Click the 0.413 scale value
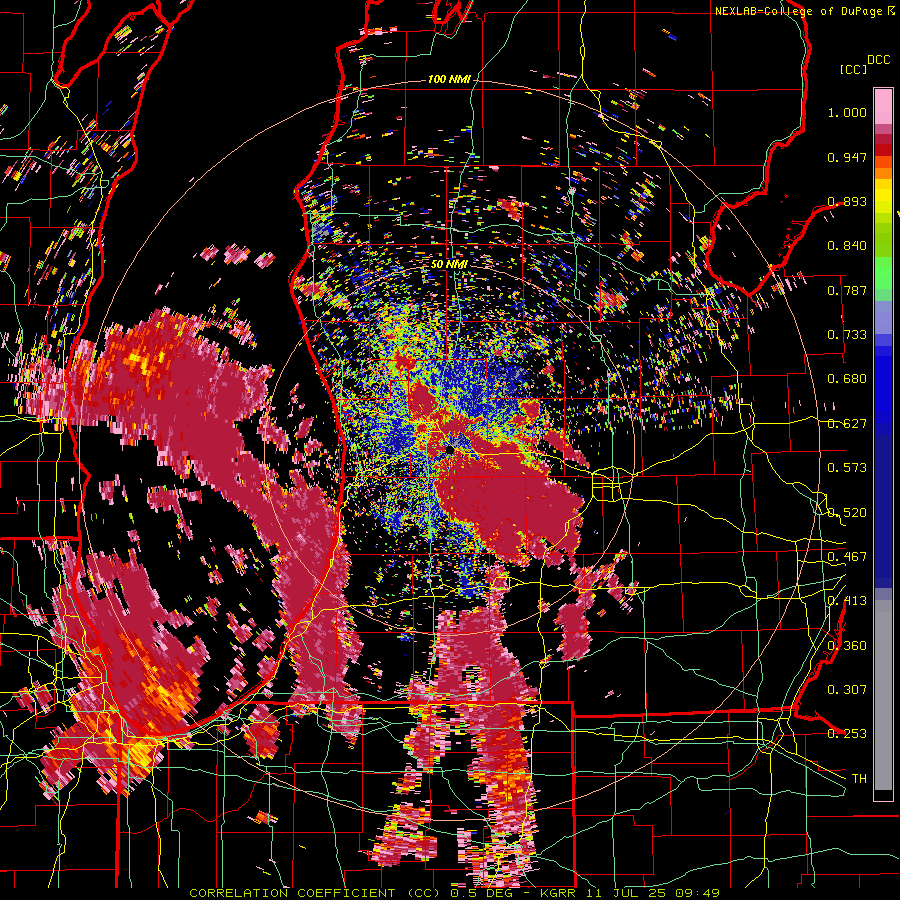This screenshot has height=900, width=900. point(847,601)
